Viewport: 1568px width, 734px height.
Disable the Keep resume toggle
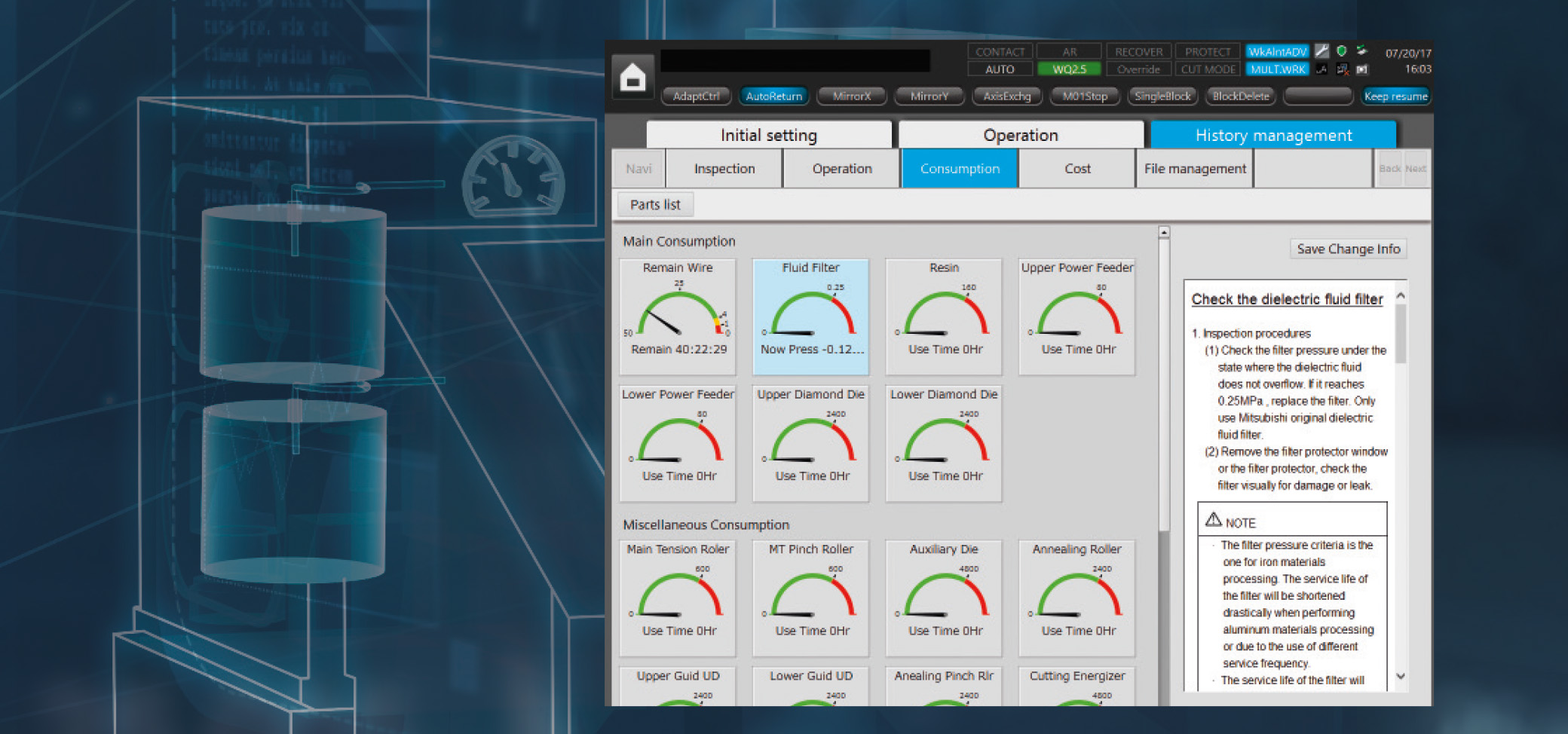[x=1395, y=96]
